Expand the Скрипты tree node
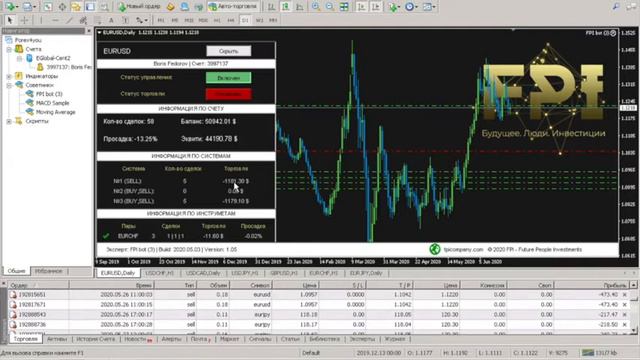This screenshot has width=640, height=360. click(x=9, y=121)
